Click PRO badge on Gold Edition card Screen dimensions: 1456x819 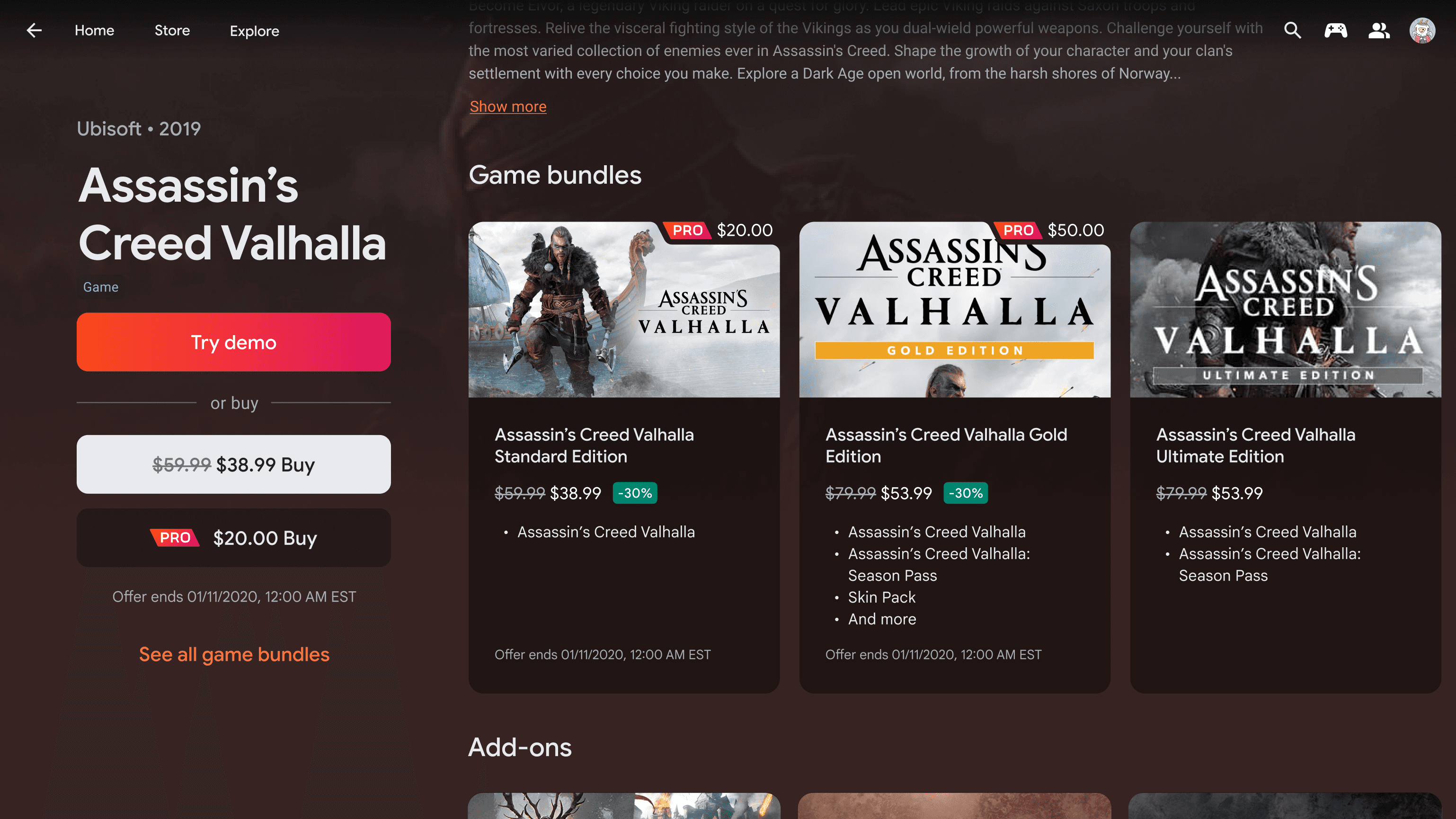point(1018,230)
